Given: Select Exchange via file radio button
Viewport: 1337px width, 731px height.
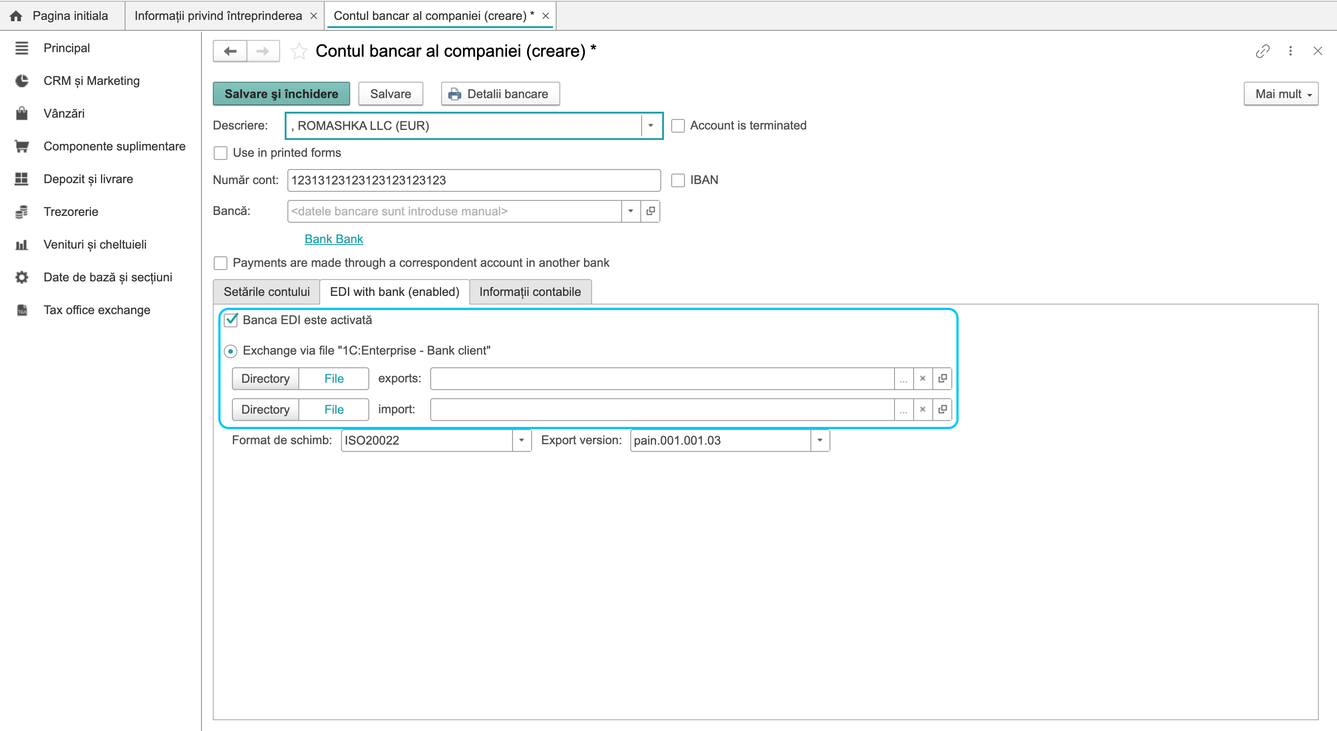Looking at the screenshot, I should (231, 351).
